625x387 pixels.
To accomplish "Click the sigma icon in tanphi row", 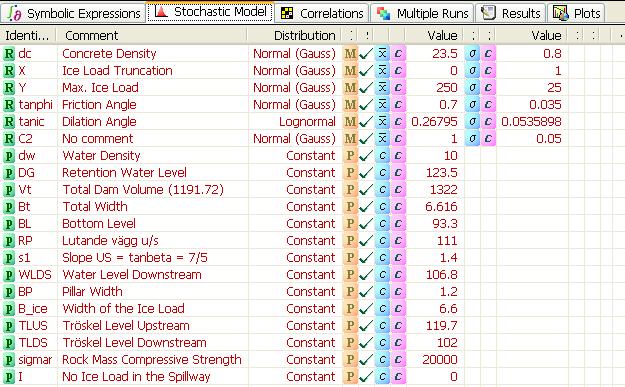I will 472,105.
